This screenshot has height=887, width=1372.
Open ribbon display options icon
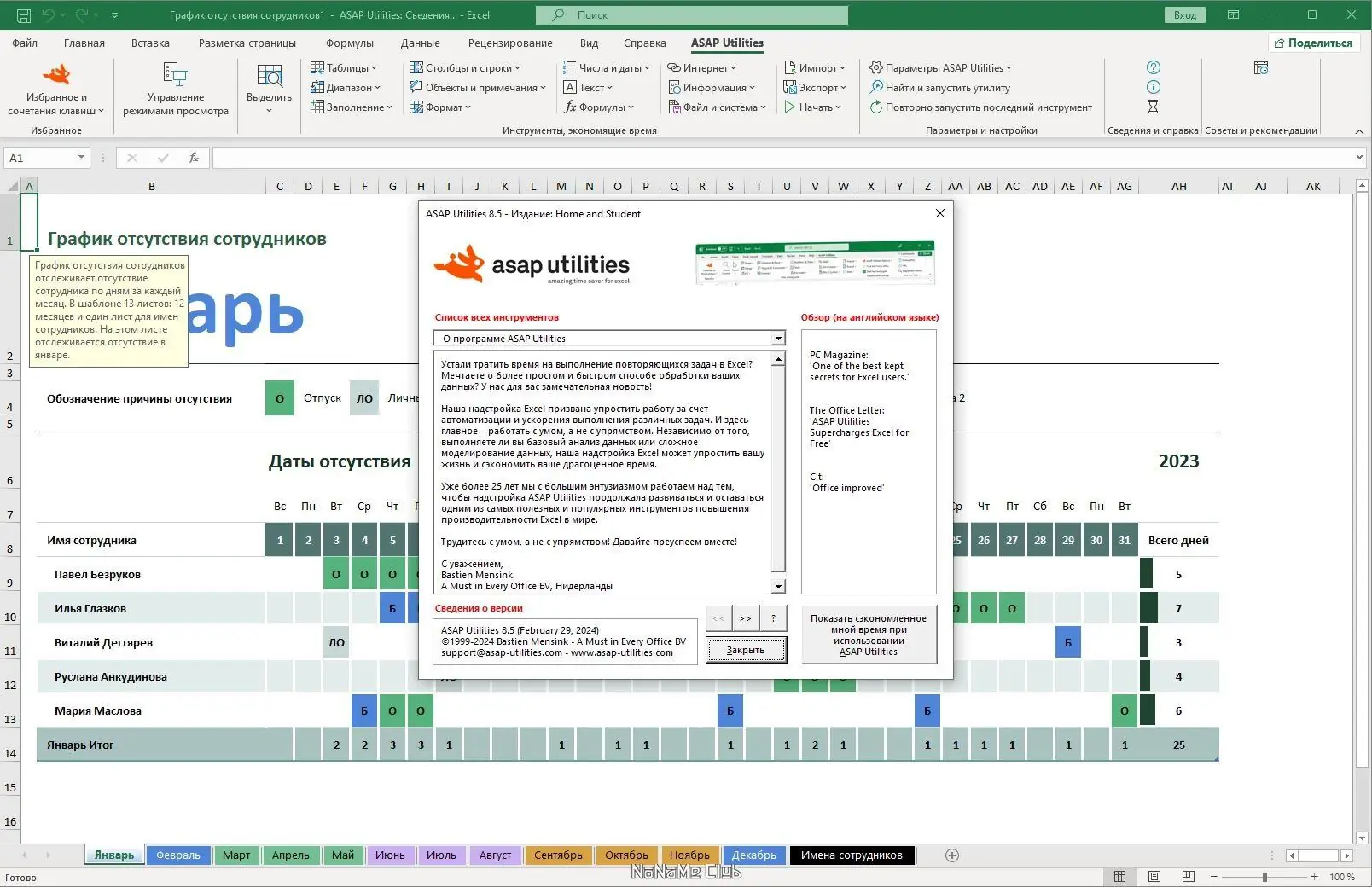1233,15
